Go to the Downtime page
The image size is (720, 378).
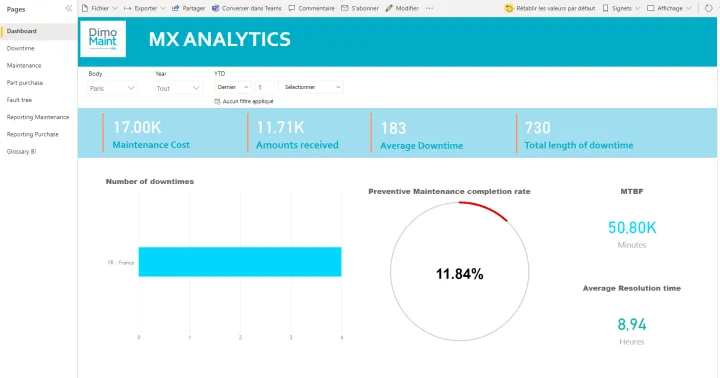pos(20,48)
